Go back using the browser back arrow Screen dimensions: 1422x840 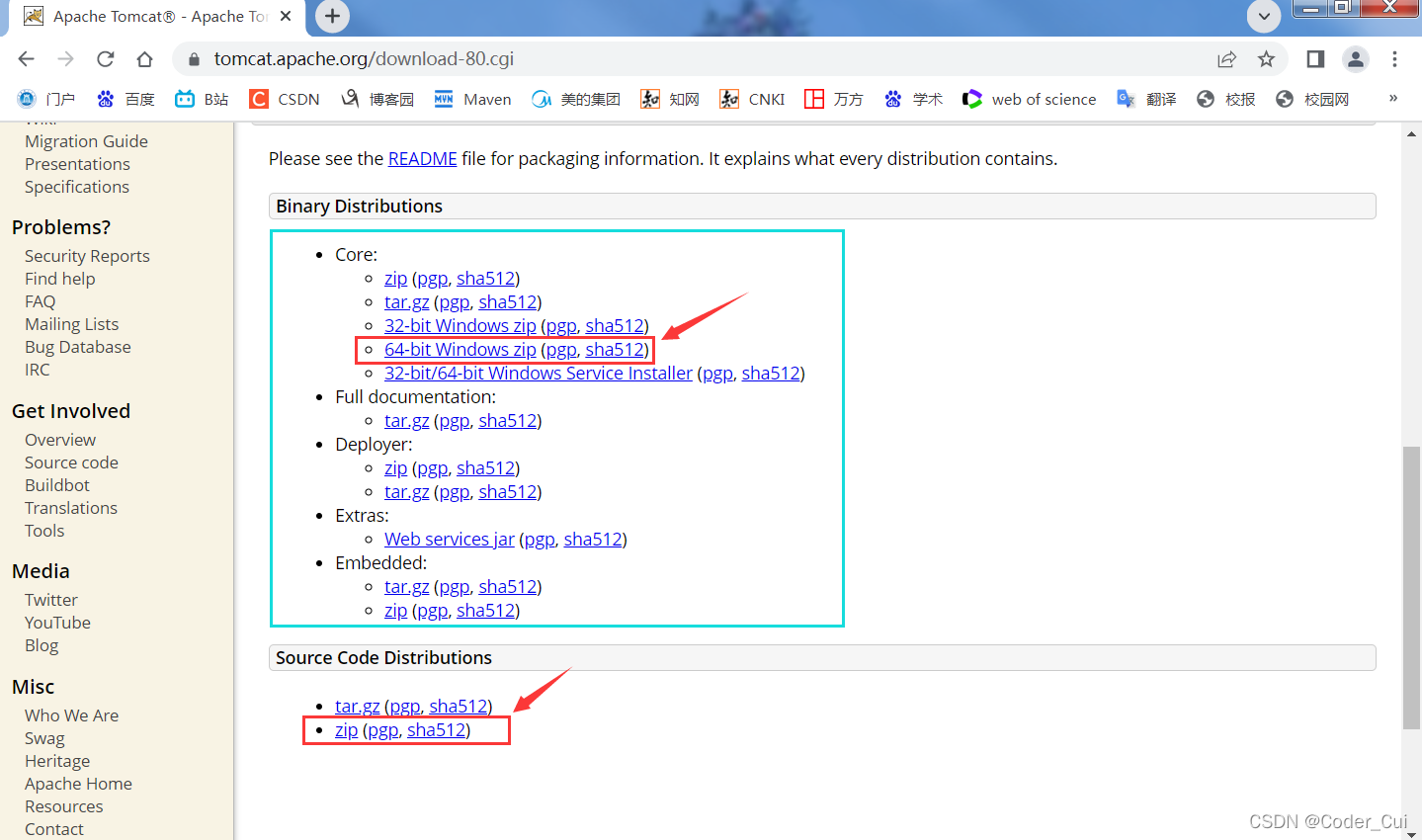pyautogui.click(x=27, y=59)
